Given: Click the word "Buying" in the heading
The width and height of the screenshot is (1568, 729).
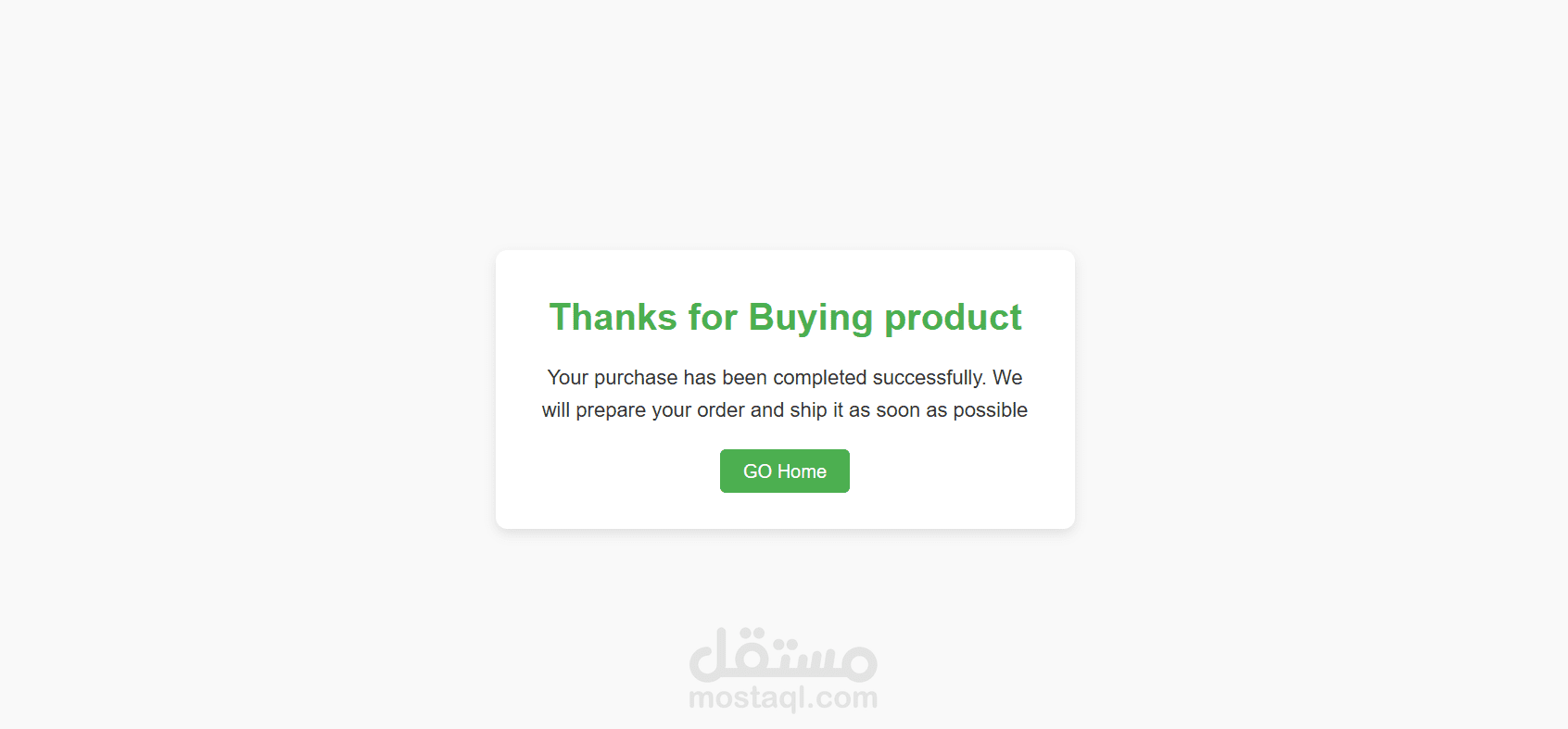Looking at the screenshot, I should pyautogui.click(x=811, y=319).
